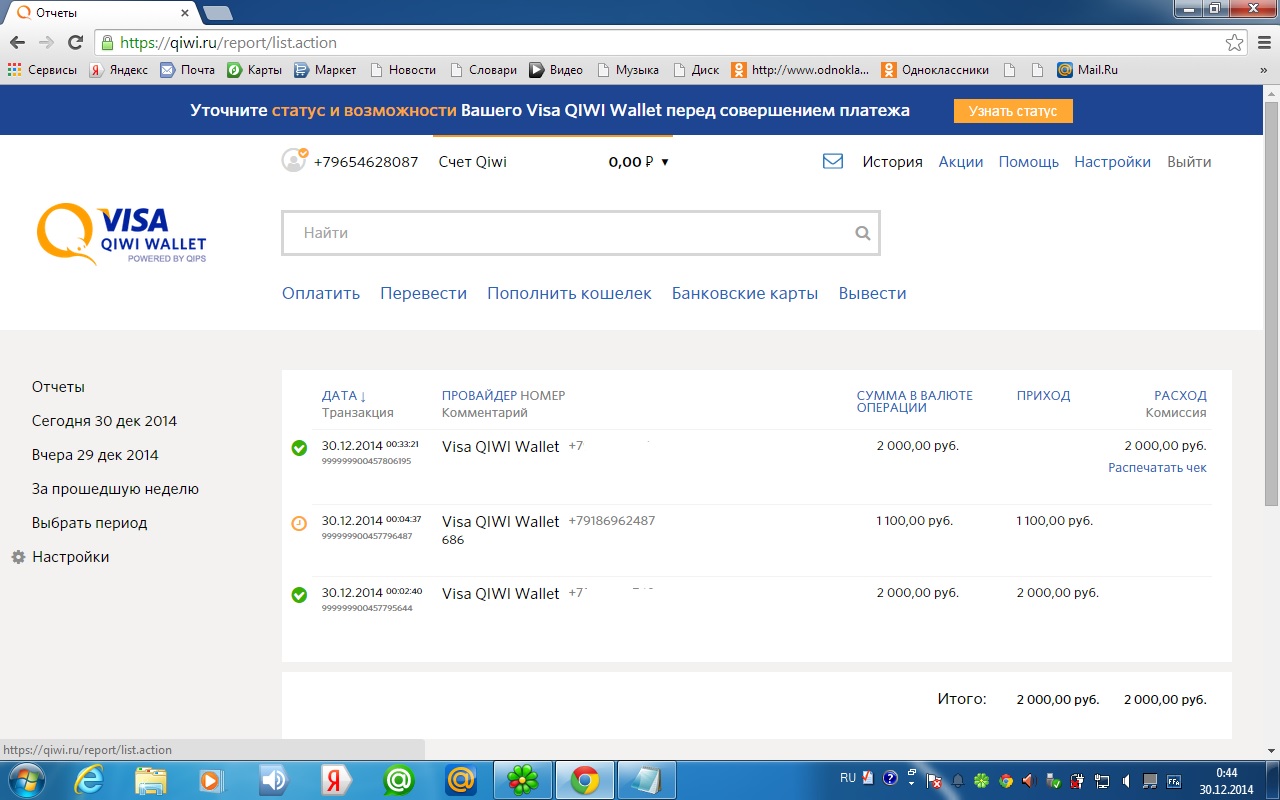Open the Маркет bookmark
Viewport: 1280px width, 800px height.
tap(325, 70)
